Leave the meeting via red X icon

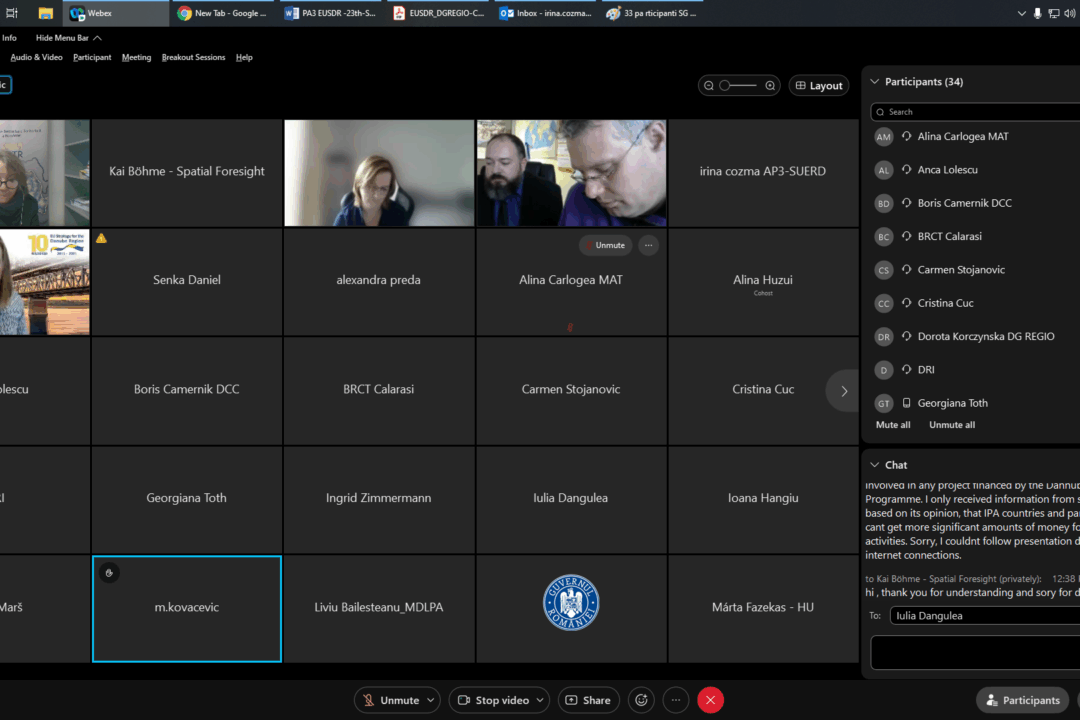tap(710, 700)
